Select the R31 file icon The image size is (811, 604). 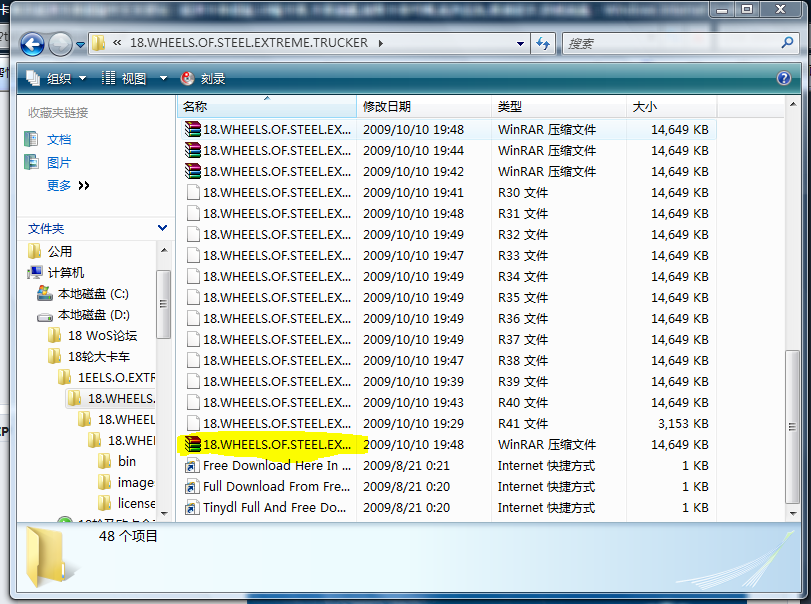pos(192,214)
